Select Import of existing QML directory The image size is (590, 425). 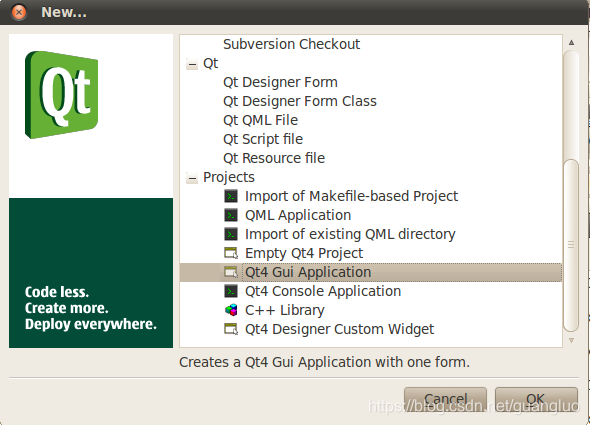pyautogui.click(x=350, y=234)
